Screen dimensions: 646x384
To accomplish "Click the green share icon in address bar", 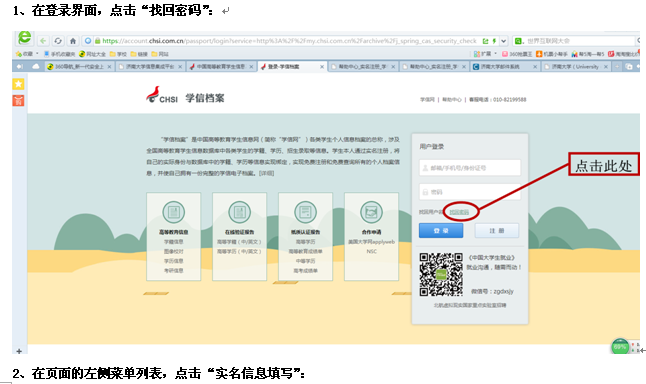I will 485,41.
